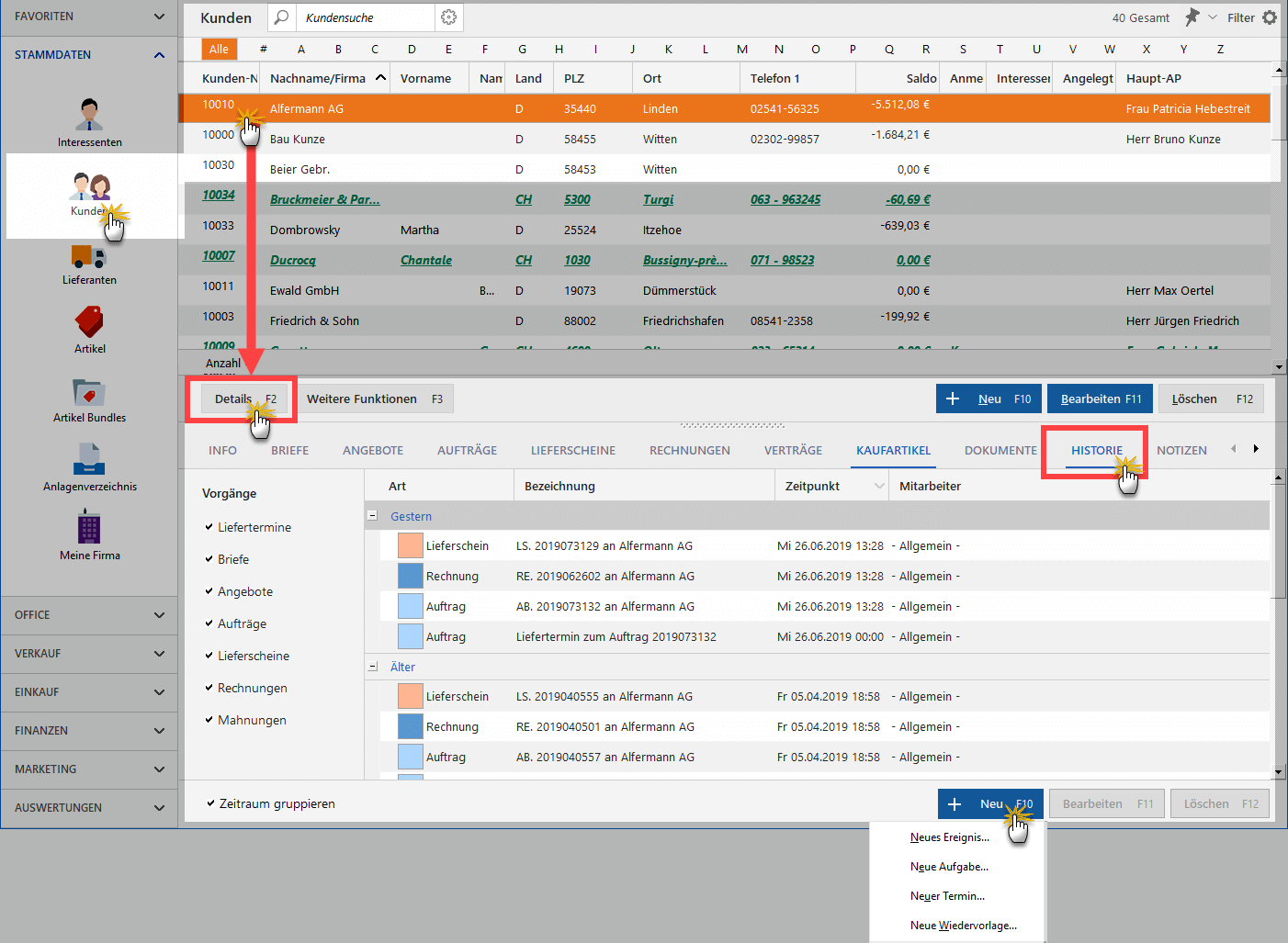Expand the FINANZEN section

click(159, 731)
